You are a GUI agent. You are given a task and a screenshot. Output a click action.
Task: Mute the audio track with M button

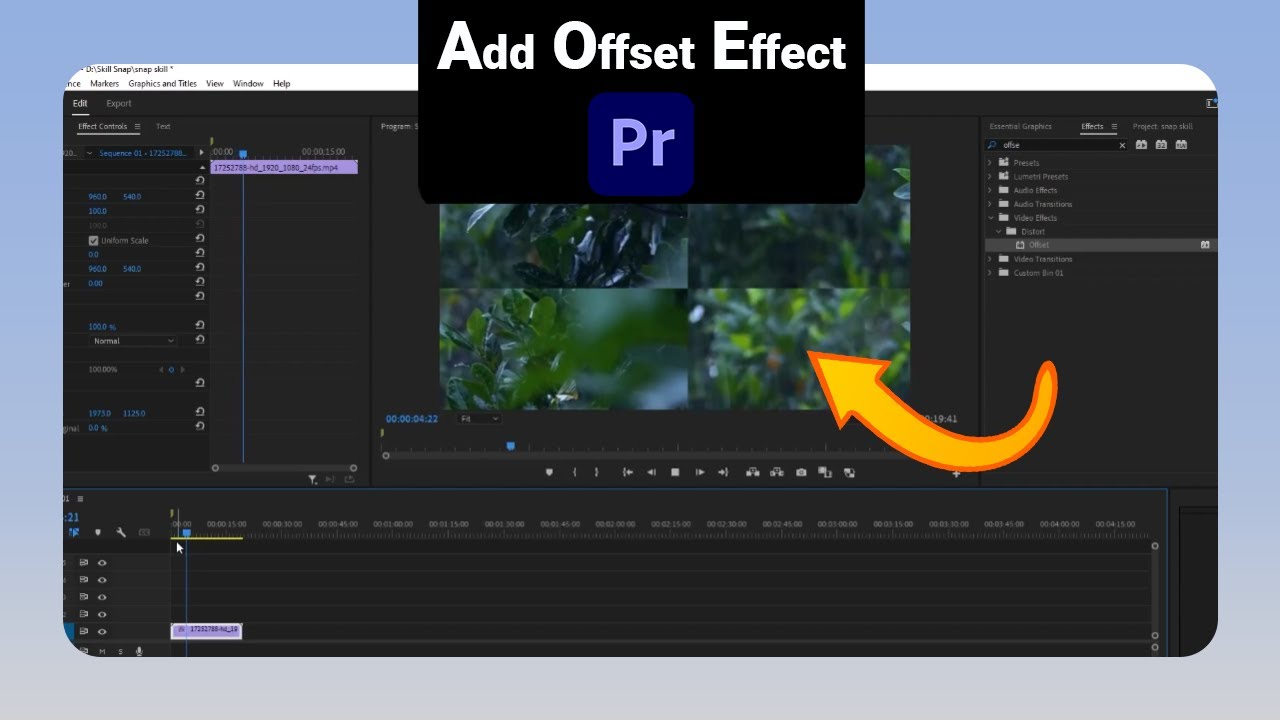click(102, 651)
